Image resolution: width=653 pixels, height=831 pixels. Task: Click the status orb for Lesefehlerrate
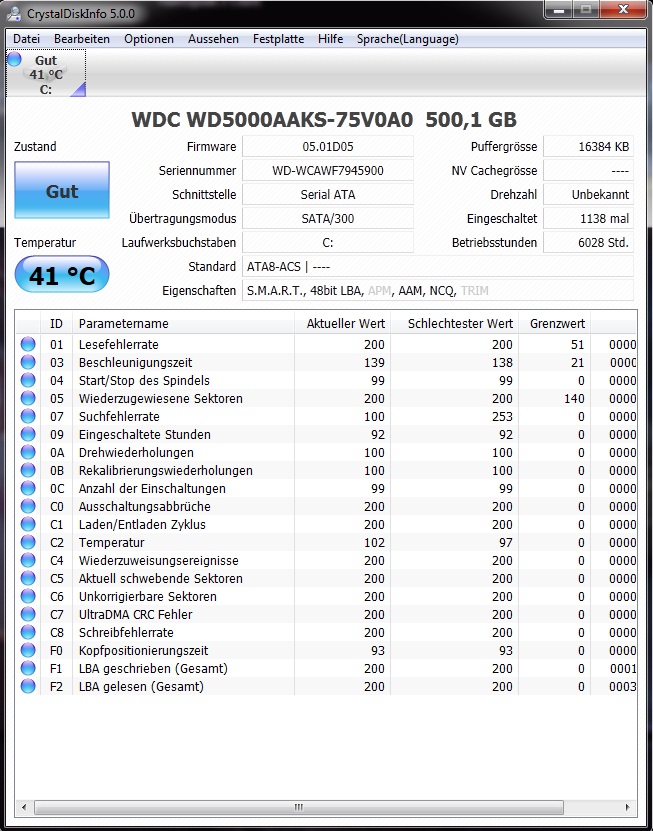[28, 344]
